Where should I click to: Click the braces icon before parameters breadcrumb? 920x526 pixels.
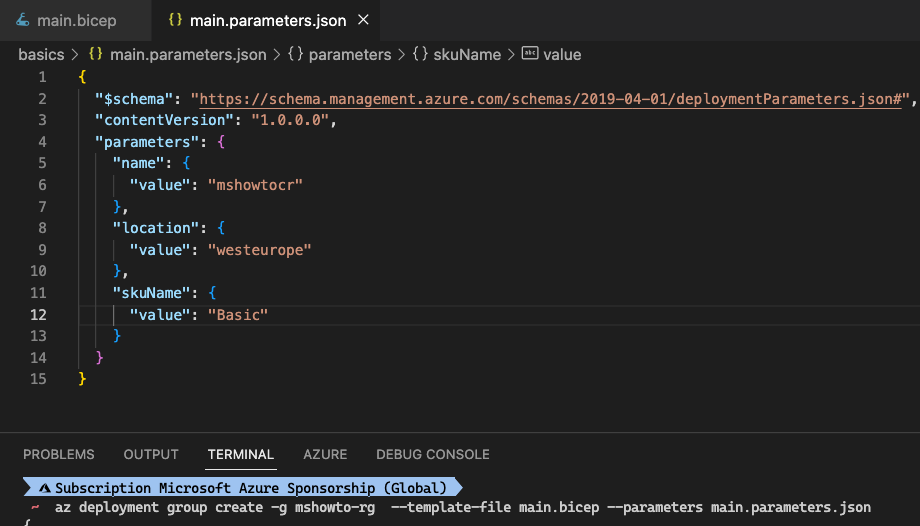295,54
